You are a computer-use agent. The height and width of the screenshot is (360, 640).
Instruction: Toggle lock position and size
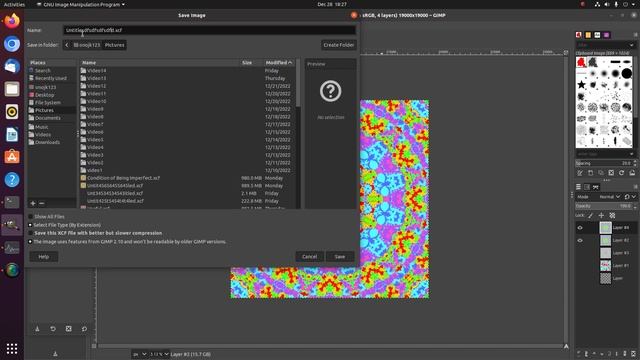(x=601, y=216)
